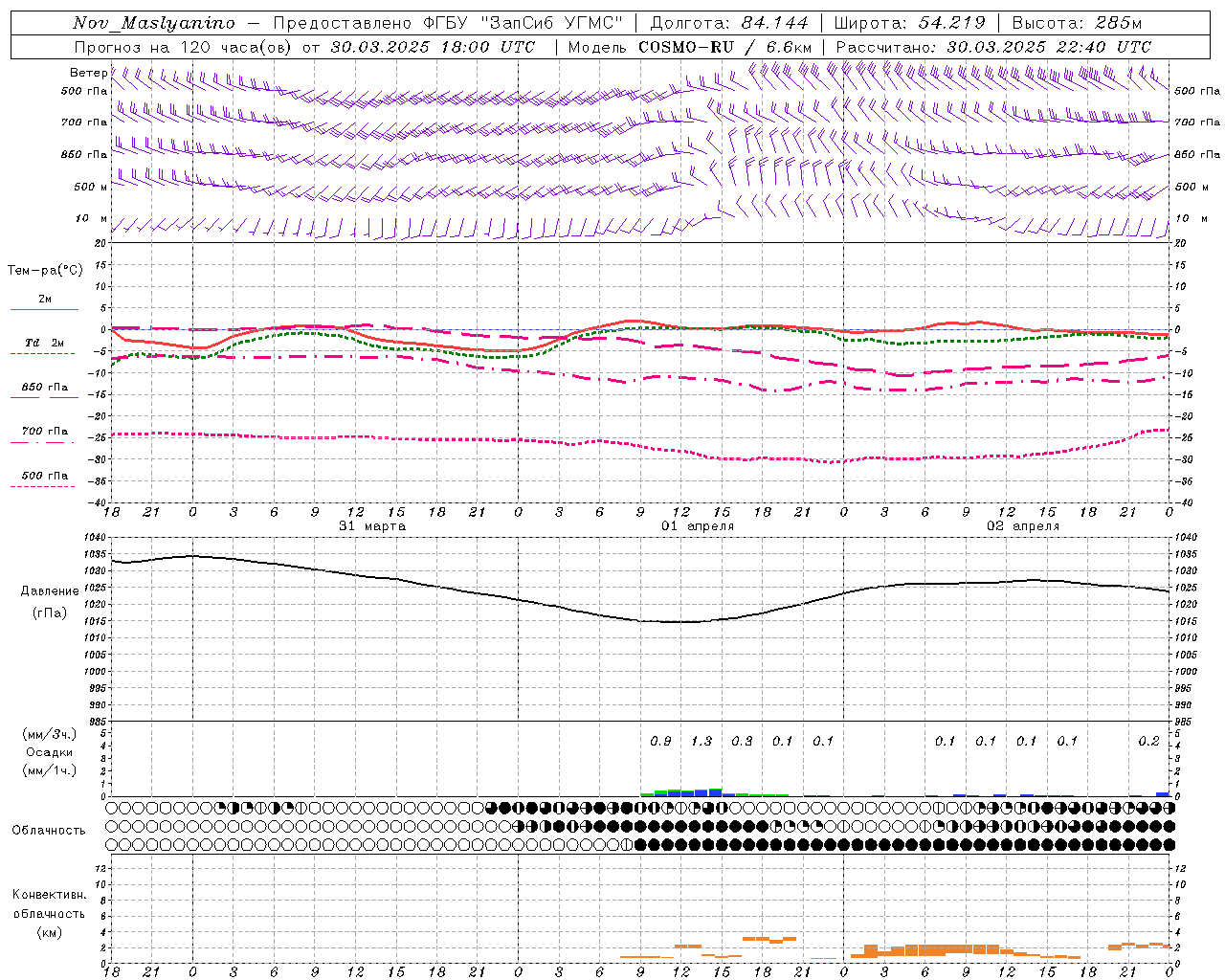
Task: Click the '10 м' wind level label on the left
Action: [92, 219]
